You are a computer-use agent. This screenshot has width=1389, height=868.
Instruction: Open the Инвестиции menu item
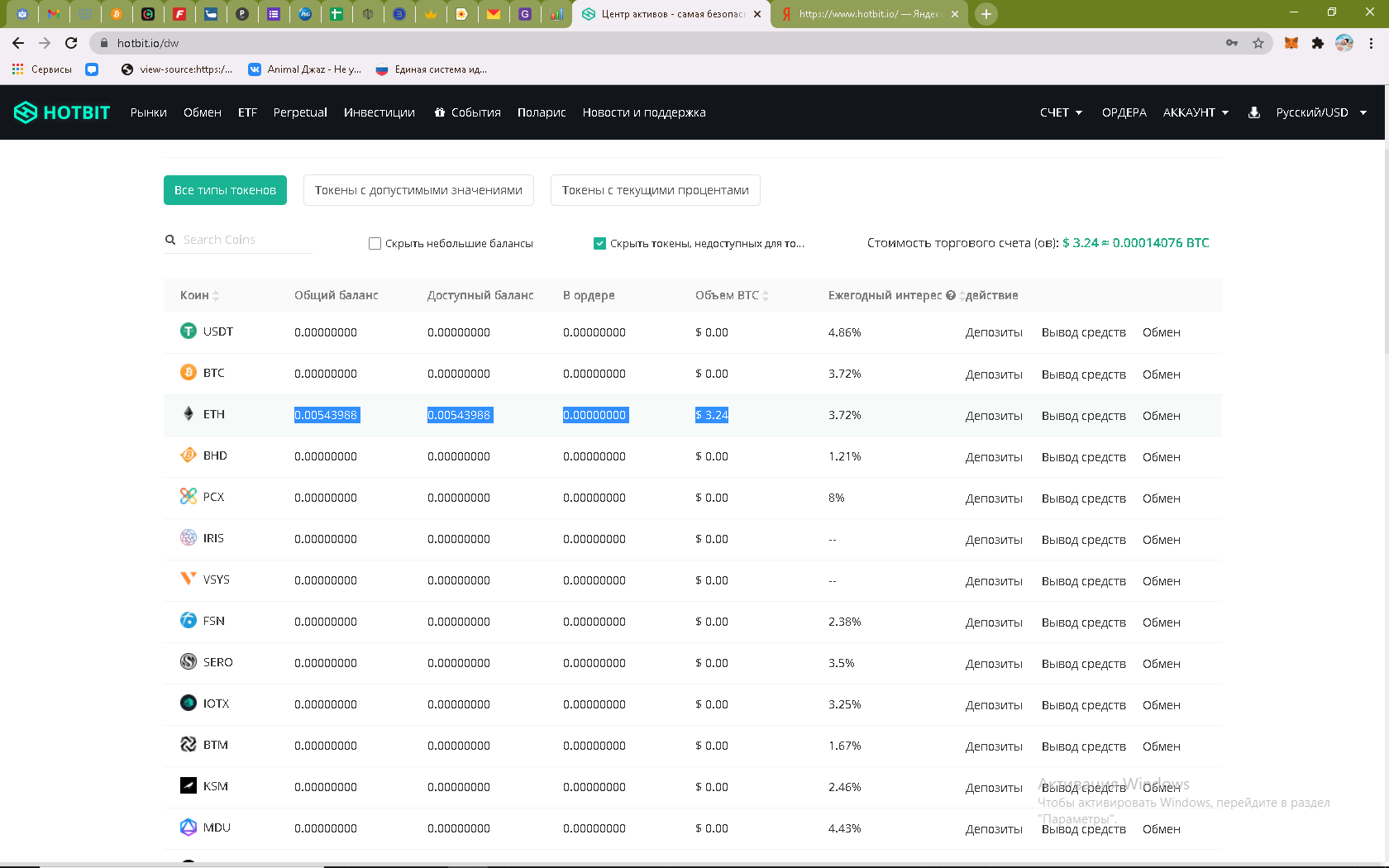click(379, 112)
